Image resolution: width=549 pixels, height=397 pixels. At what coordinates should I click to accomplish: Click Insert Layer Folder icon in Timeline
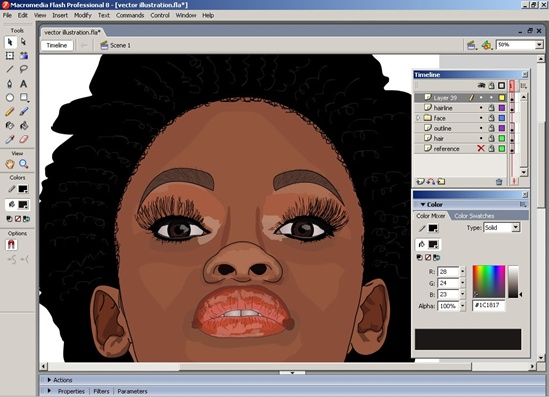[441, 181]
